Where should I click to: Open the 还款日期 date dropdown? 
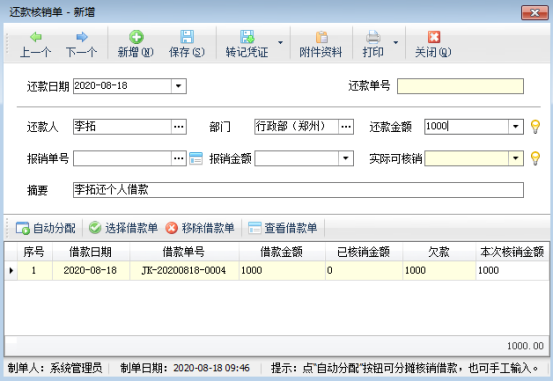(x=178, y=86)
